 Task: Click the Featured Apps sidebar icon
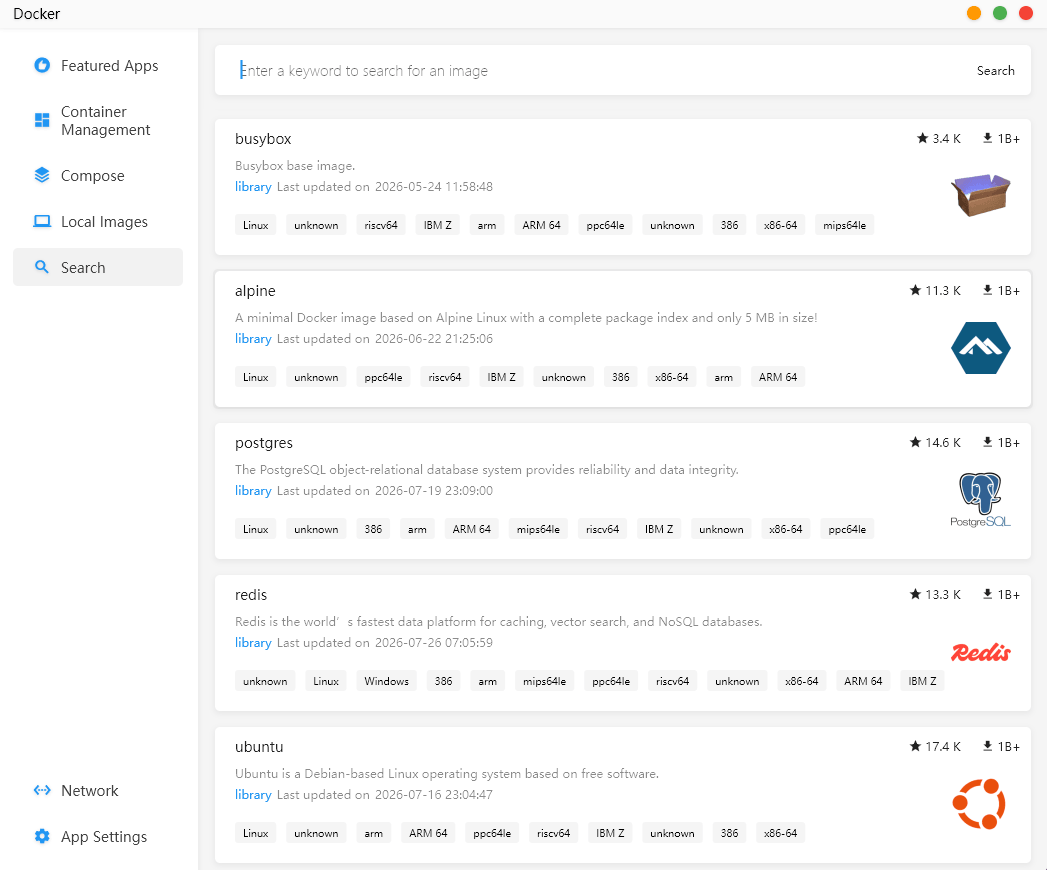42,65
